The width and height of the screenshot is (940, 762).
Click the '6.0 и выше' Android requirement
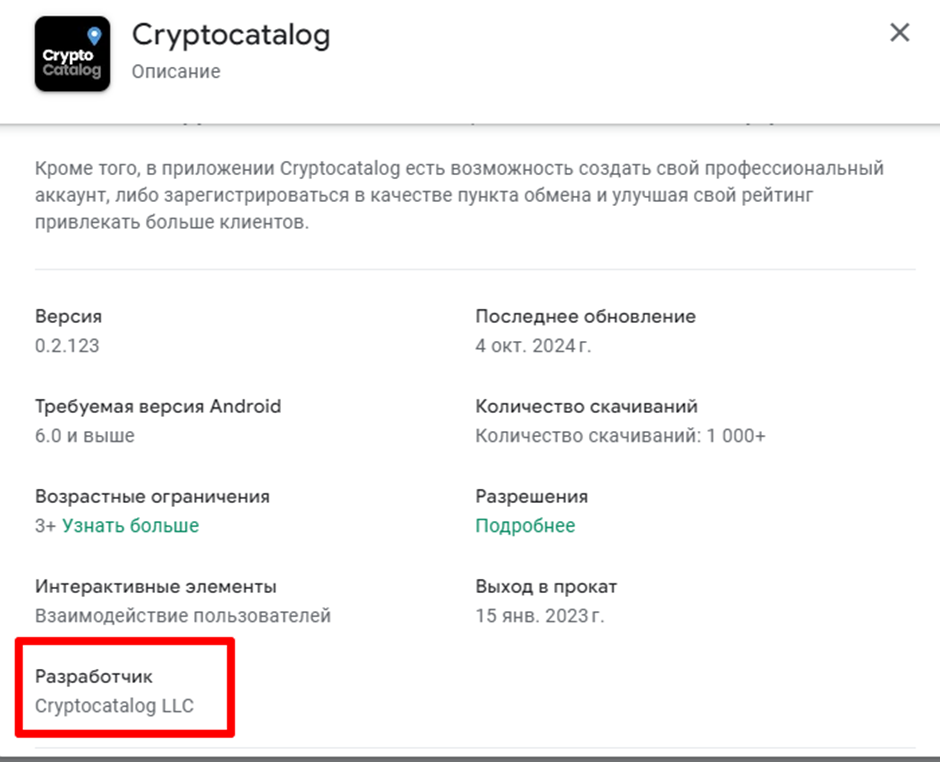pos(84,436)
